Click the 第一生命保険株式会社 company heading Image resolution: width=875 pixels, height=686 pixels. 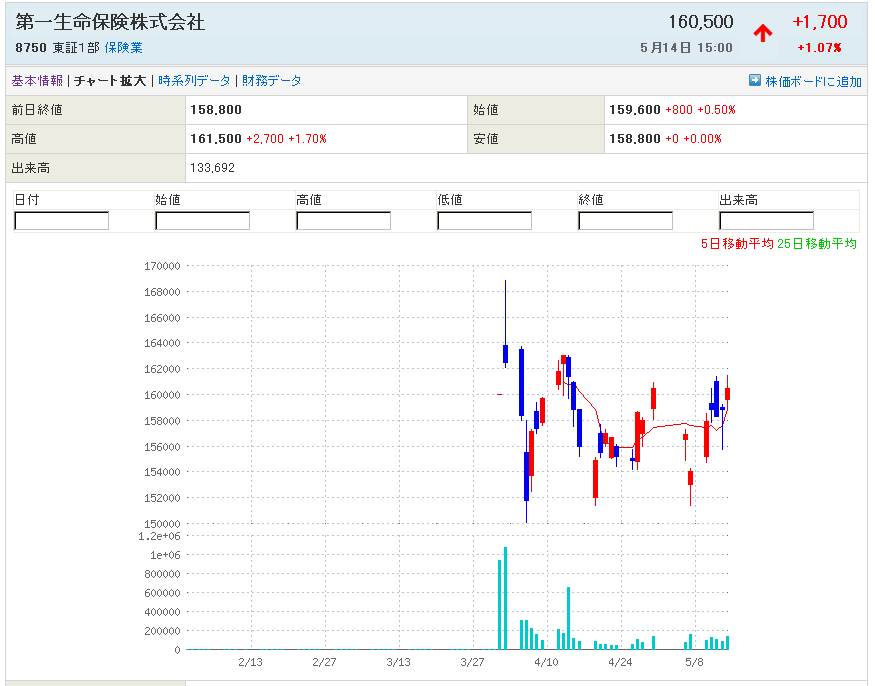110,22
